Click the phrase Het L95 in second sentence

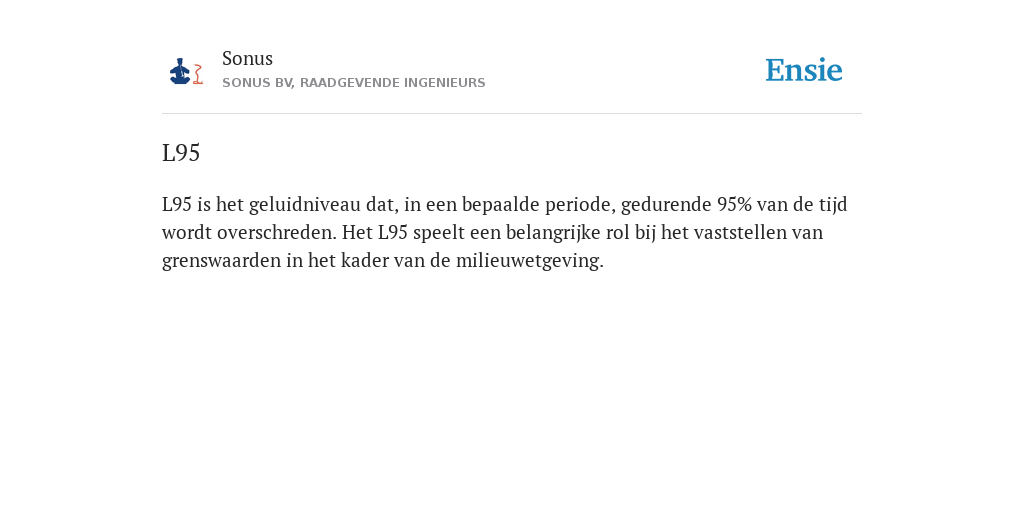point(375,233)
